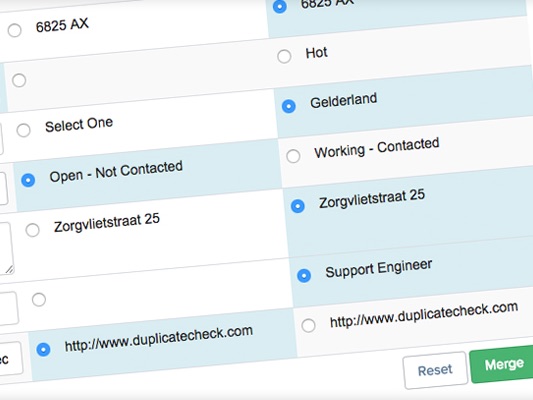Select Open - Not Contacted status radio

pyautogui.click(x=28, y=180)
